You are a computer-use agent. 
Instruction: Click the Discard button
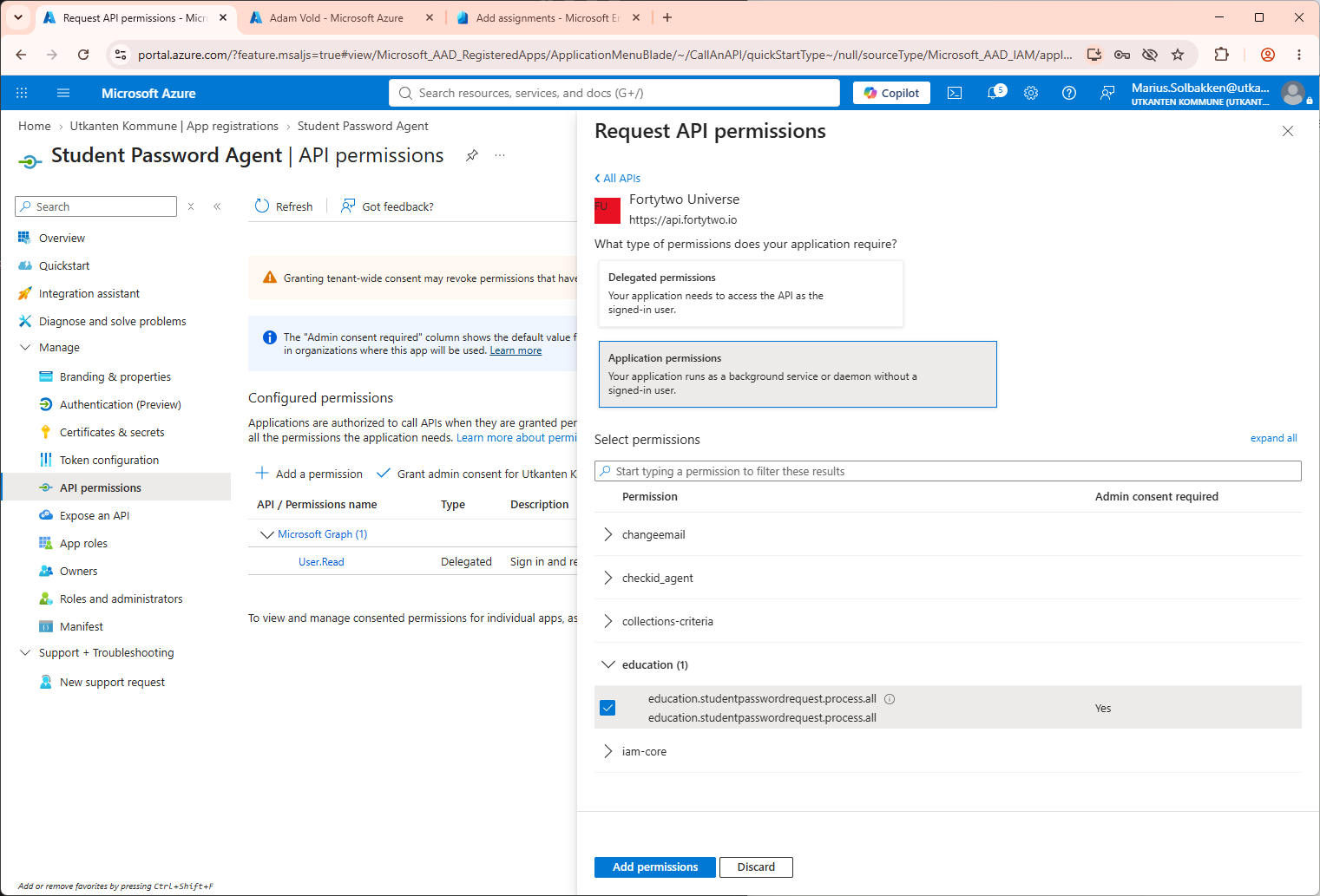click(x=756, y=867)
